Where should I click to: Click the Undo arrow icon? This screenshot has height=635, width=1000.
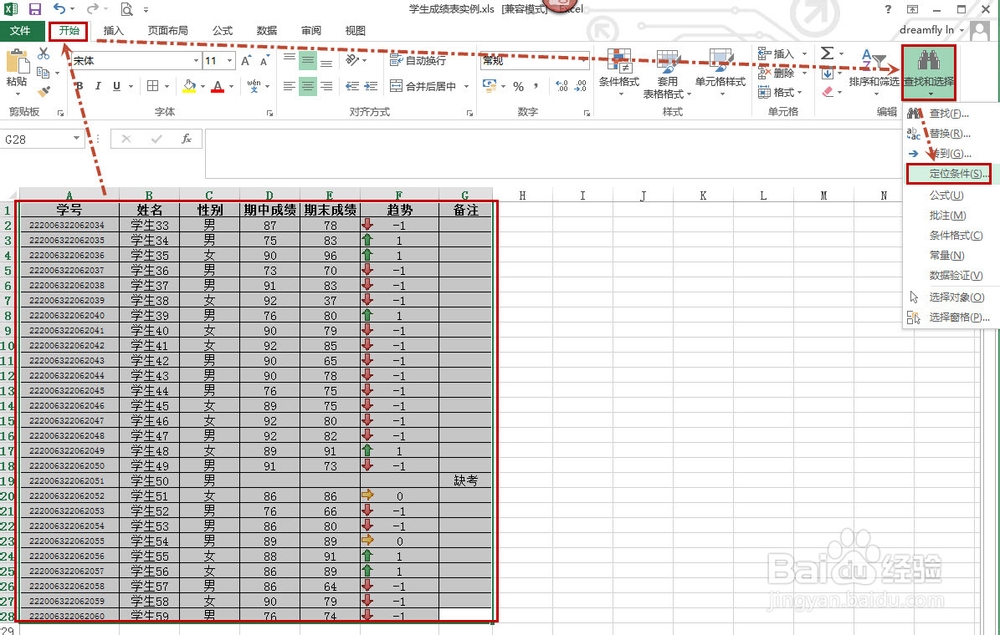point(59,9)
